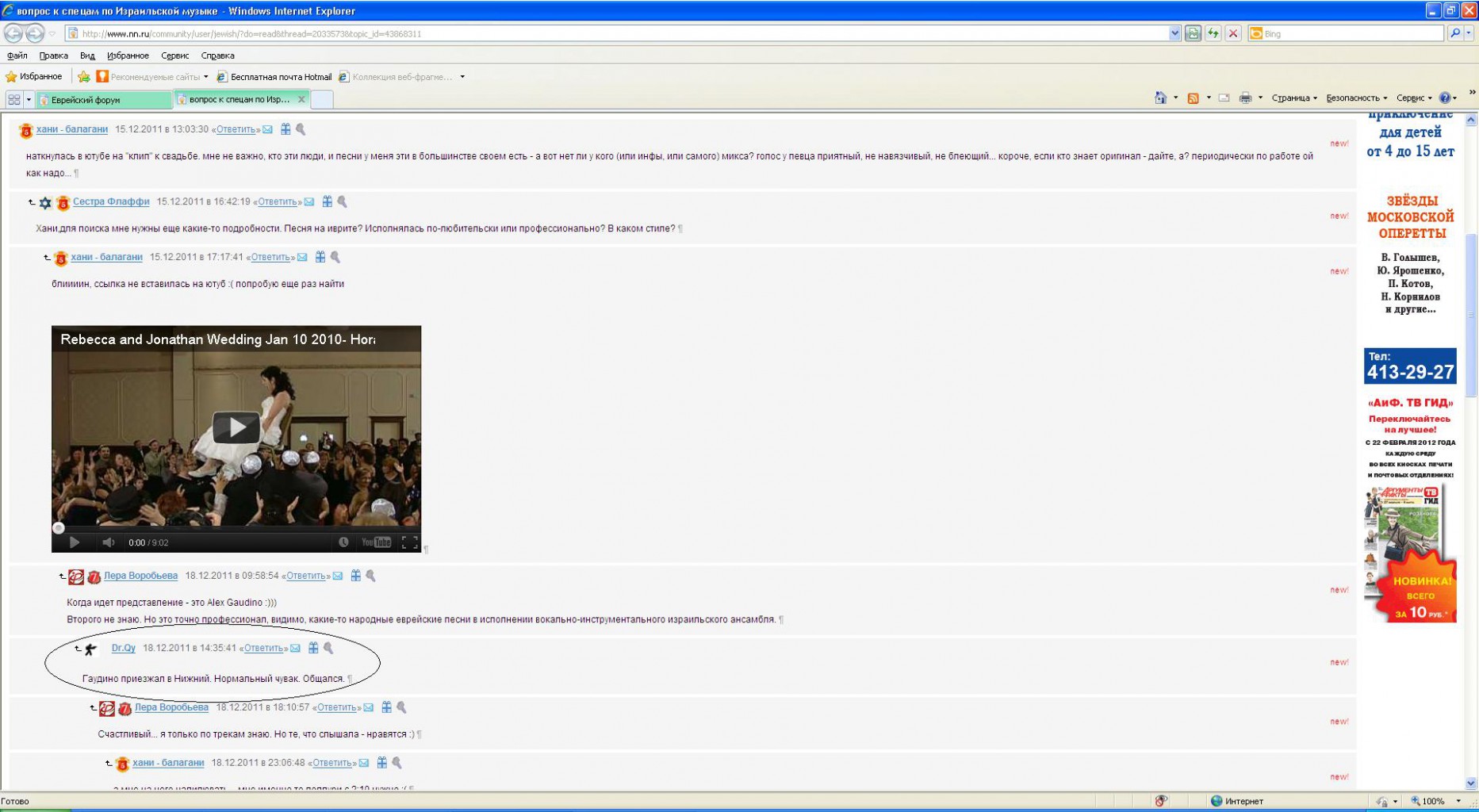This screenshot has height=812, width=1479.
Task: Click the Add to Favorites Bar star icon
Action: [83, 77]
